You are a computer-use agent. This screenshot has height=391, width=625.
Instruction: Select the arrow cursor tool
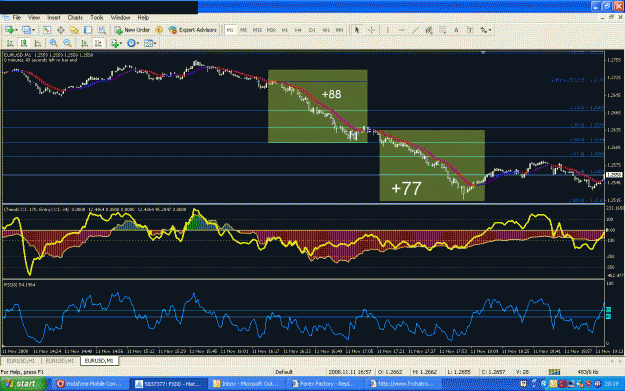point(357,30)
